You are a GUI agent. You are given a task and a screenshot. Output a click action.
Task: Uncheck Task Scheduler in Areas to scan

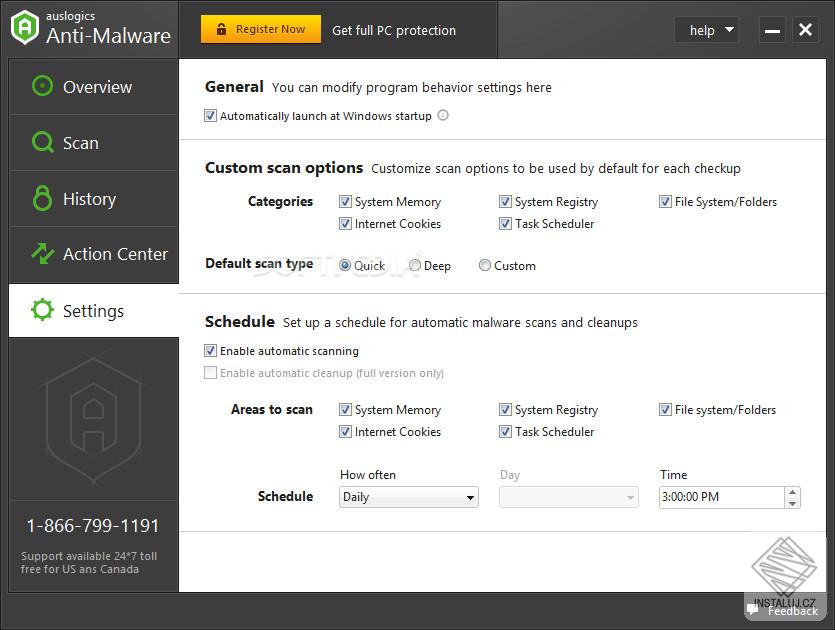[x=505, y=431]
